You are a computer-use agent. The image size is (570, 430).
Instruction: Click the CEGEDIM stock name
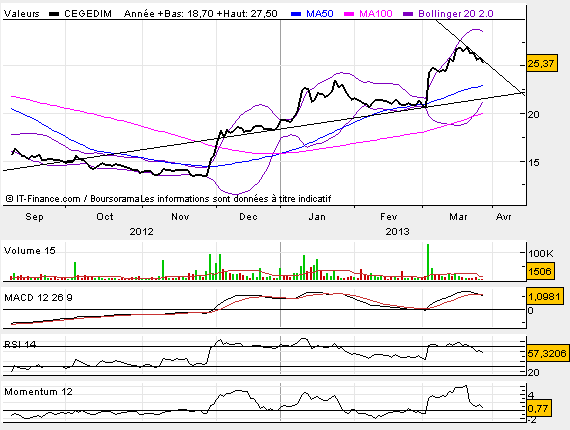pyautogui.click(x=88, y=14)
